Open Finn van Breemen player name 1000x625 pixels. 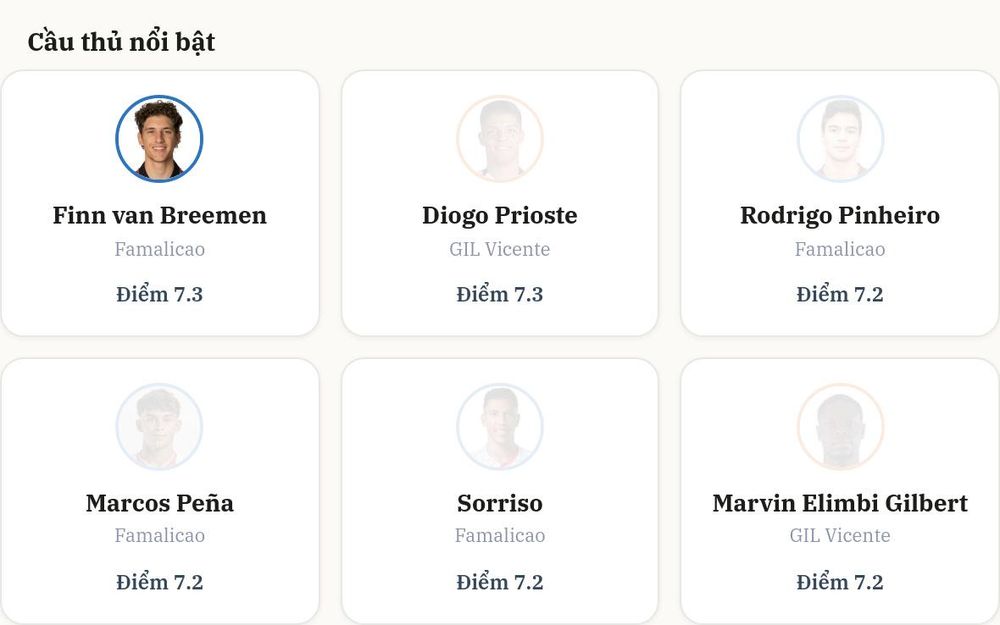point(159,216)
